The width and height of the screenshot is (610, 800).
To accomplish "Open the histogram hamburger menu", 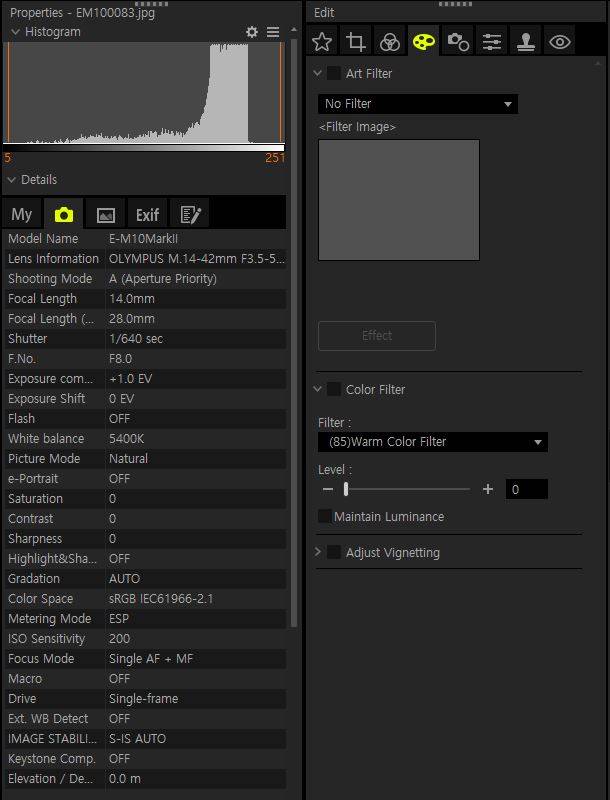I will pyautogui.click(x=273, y=32).
